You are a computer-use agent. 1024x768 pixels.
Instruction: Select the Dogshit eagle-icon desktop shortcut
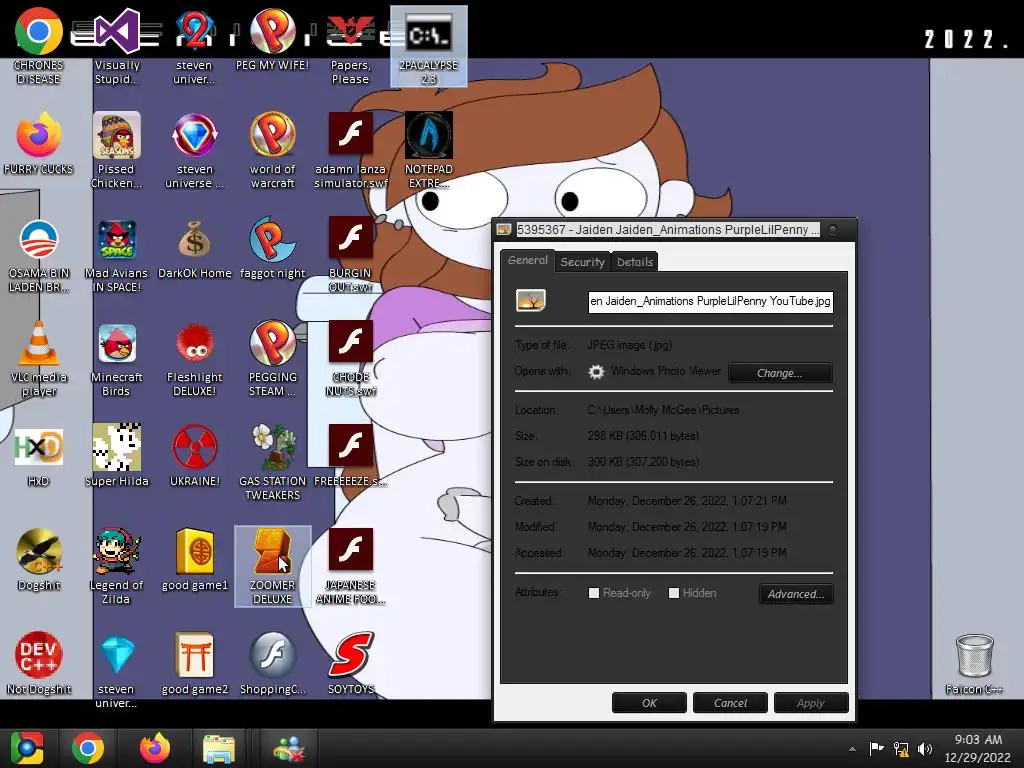tap(39, 560)
